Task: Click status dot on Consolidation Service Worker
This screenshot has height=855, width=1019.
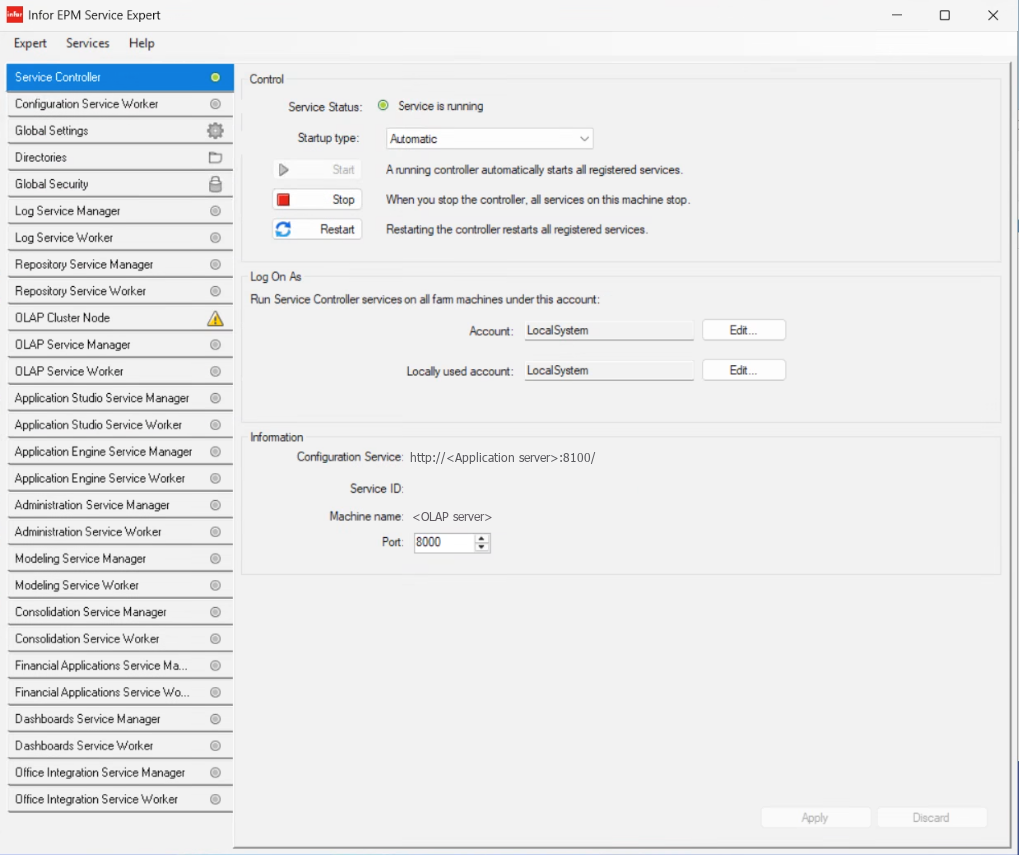Action: click(215, 639)
